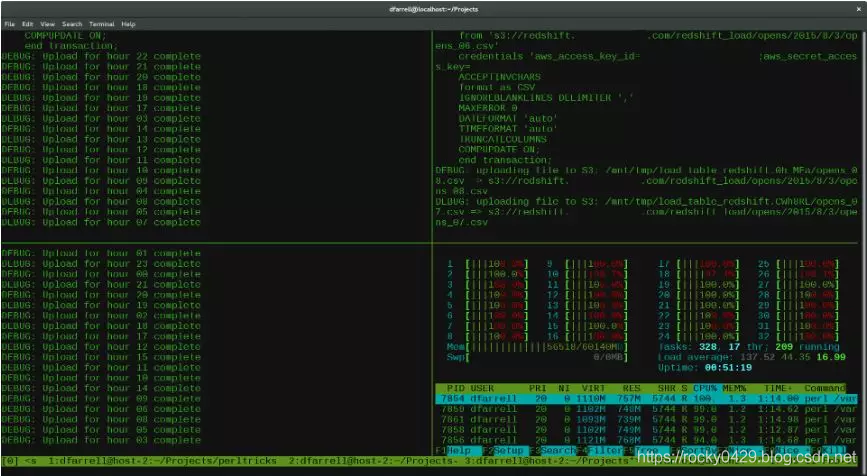Select process row with PID 7856
867x476 pixels.
(x=646, y=441)
